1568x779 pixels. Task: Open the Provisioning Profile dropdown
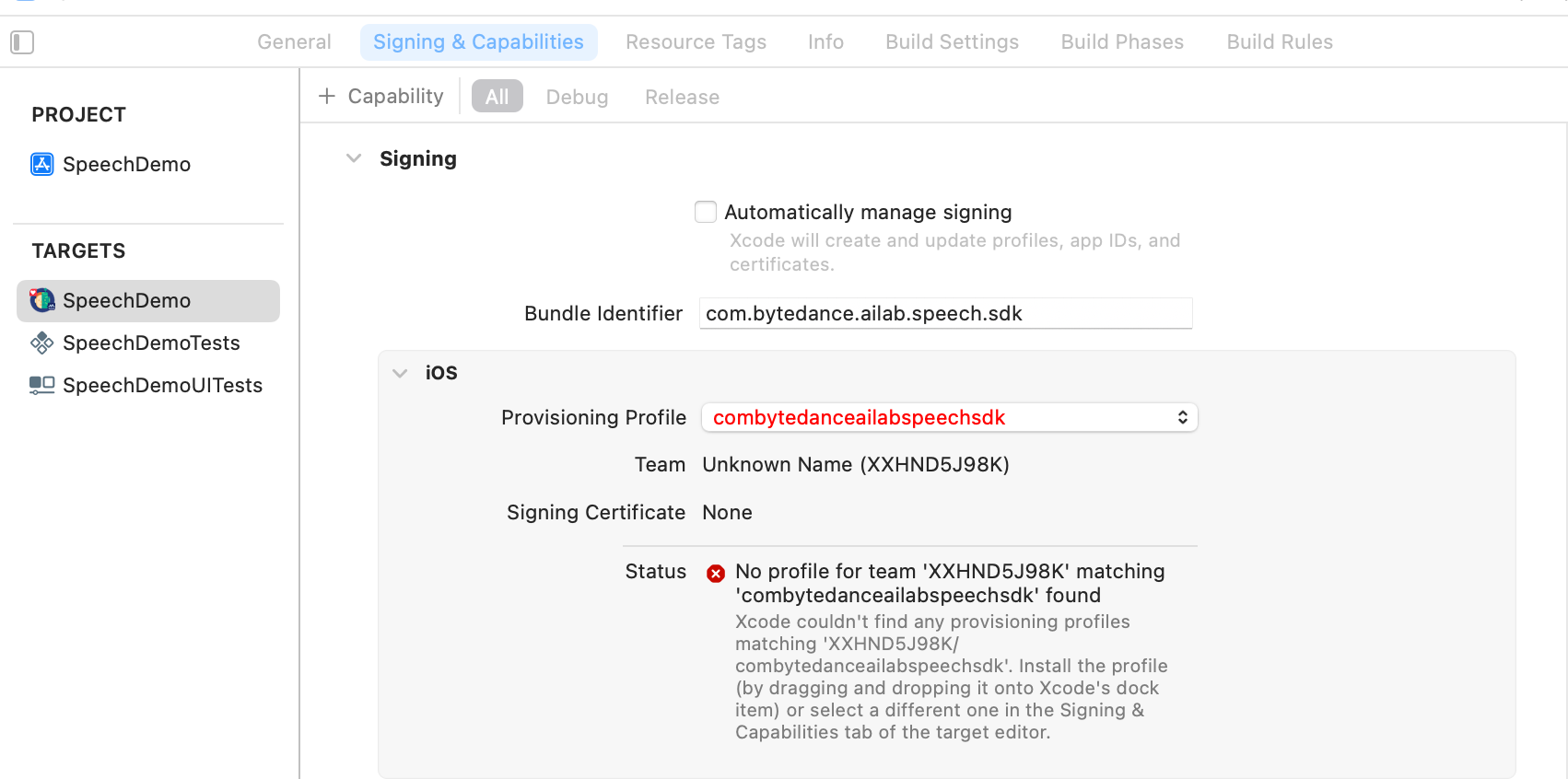(x=949, y=417)
